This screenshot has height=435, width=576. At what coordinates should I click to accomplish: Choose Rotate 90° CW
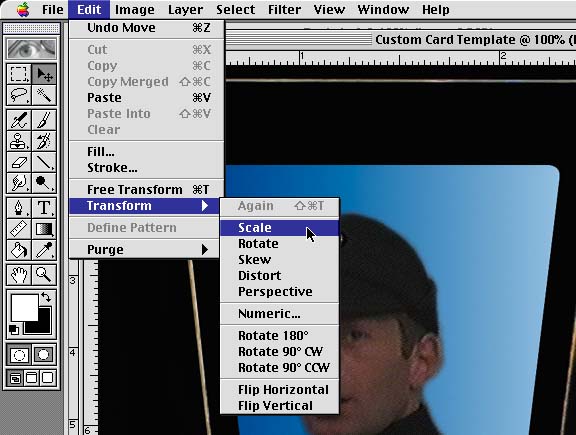pos(279,352)
